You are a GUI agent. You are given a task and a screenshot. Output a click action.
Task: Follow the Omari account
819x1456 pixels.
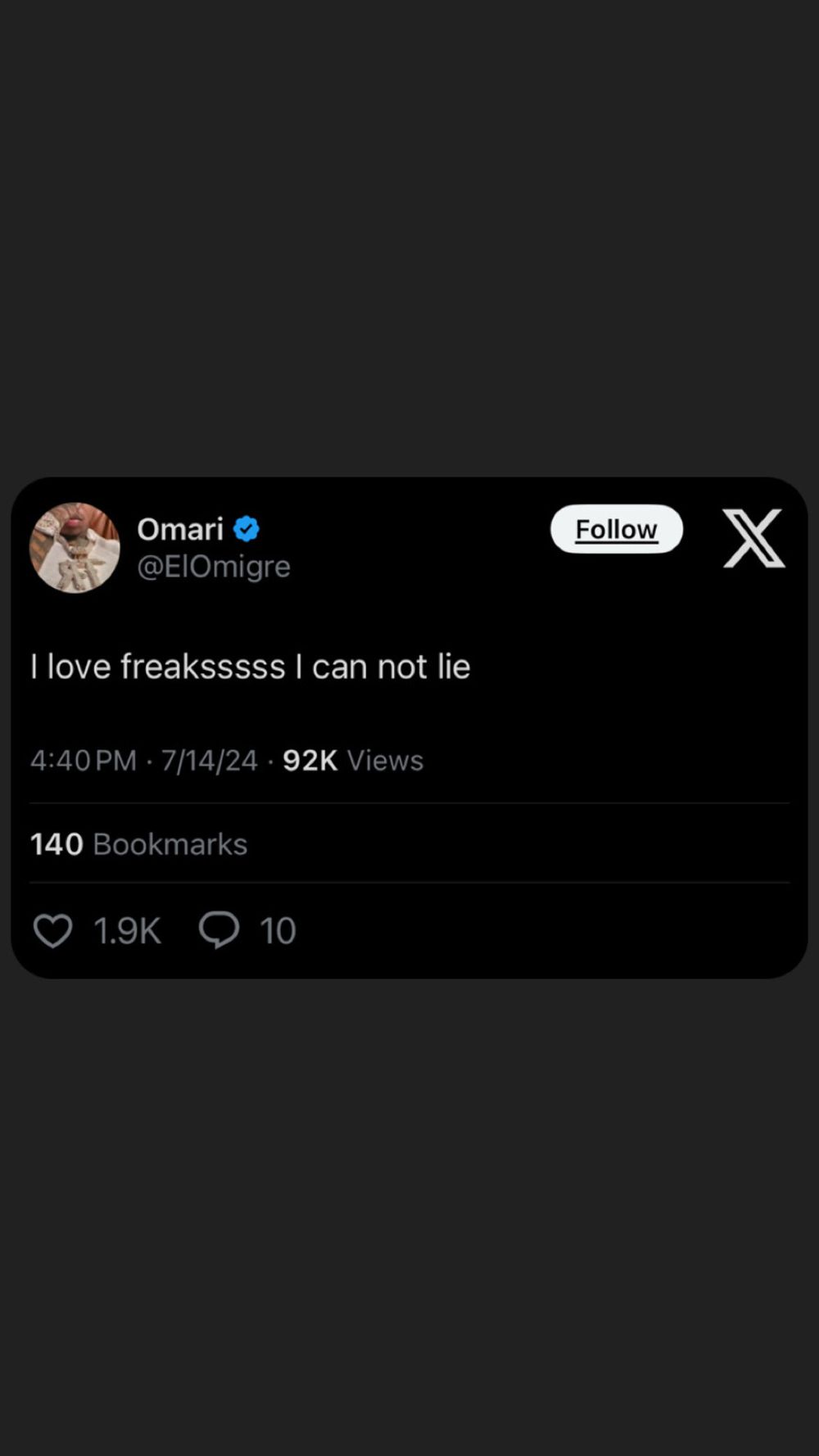click(x=617, y=529)
